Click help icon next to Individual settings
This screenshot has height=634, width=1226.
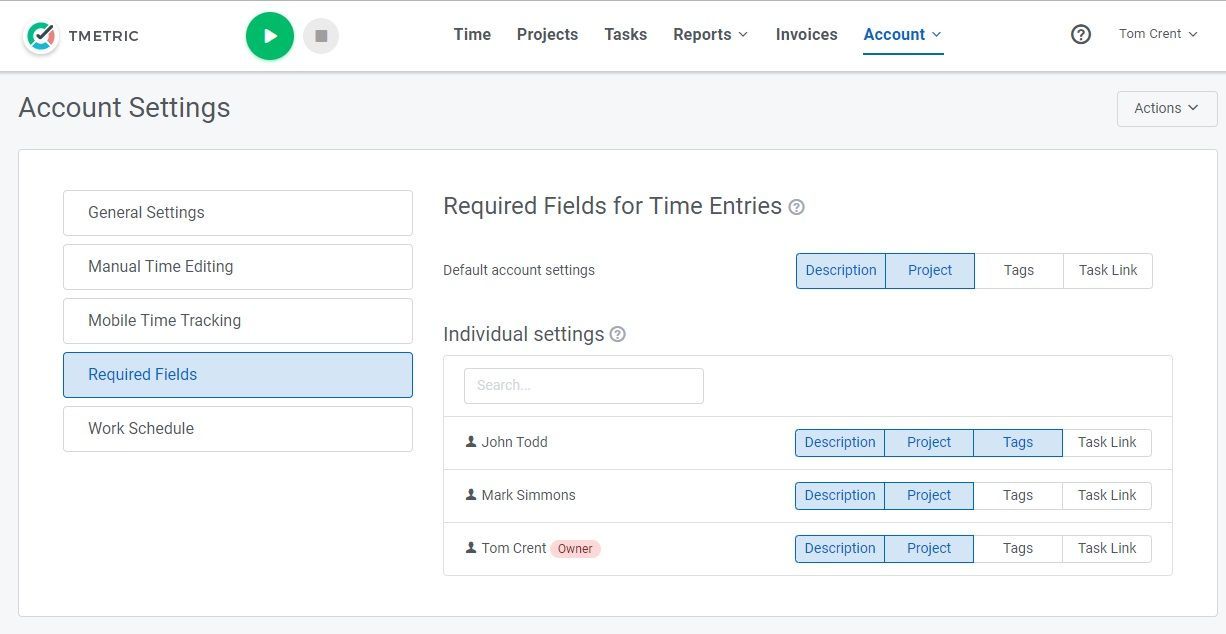point(618,334)
